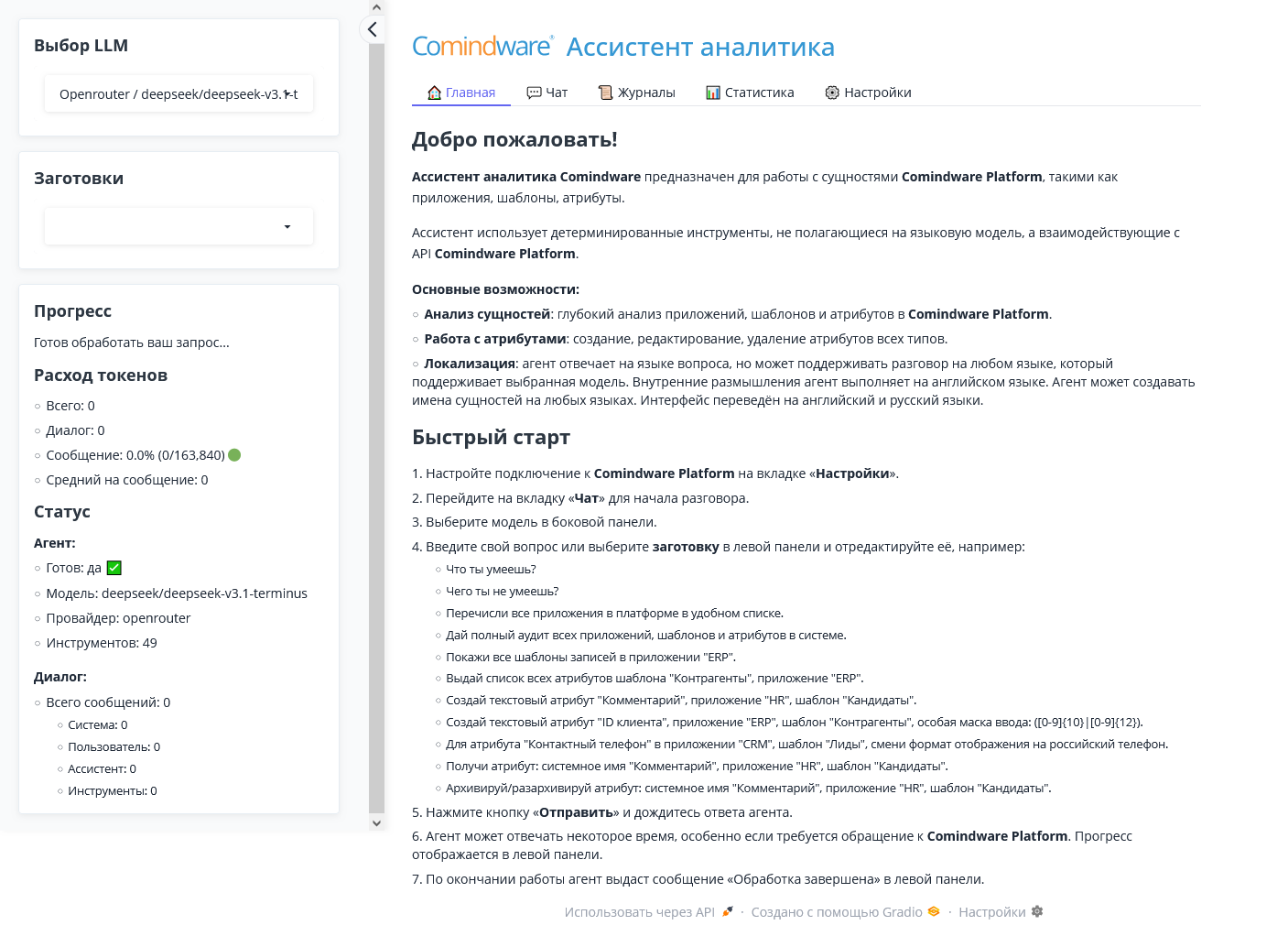
Task: Click the green checkmark next to Готов: да
Action: coord(113,567)
